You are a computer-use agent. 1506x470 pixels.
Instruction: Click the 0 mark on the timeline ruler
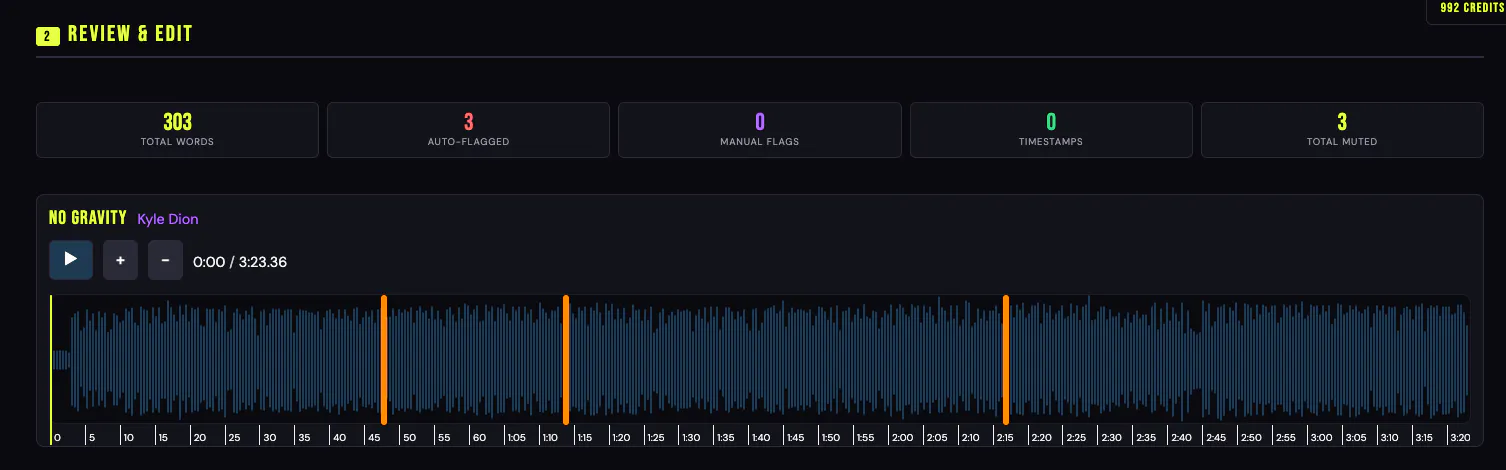57,437
